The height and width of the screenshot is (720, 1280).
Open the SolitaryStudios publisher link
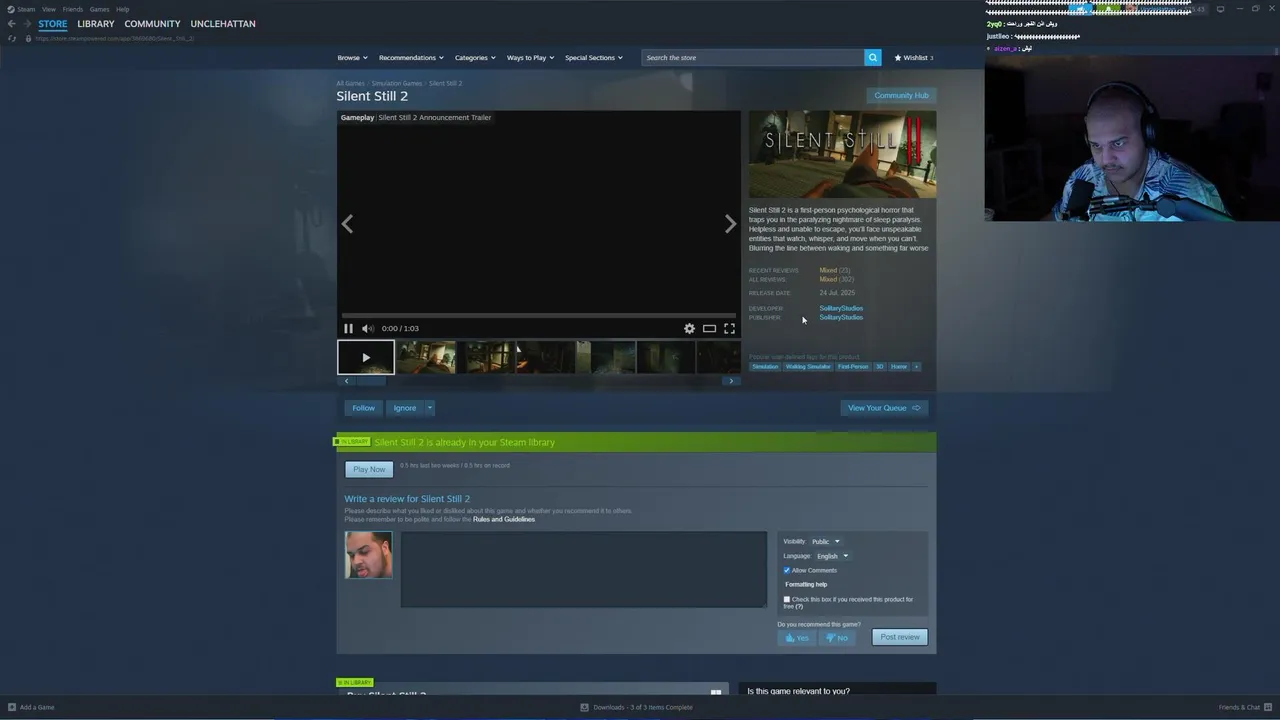click(x=841, y=317)
